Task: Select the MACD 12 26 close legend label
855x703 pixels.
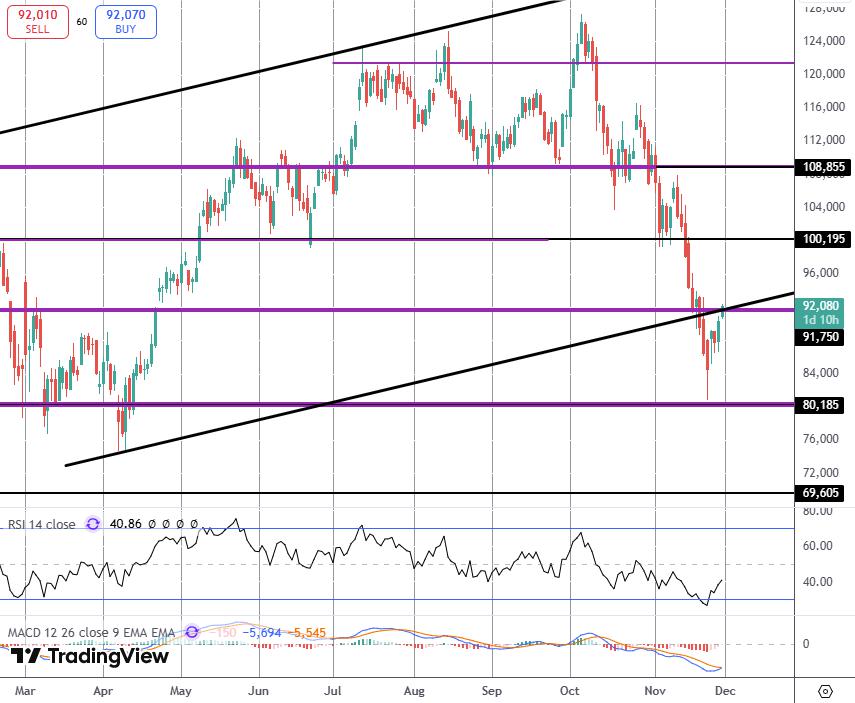Action: tap(91, 633)
